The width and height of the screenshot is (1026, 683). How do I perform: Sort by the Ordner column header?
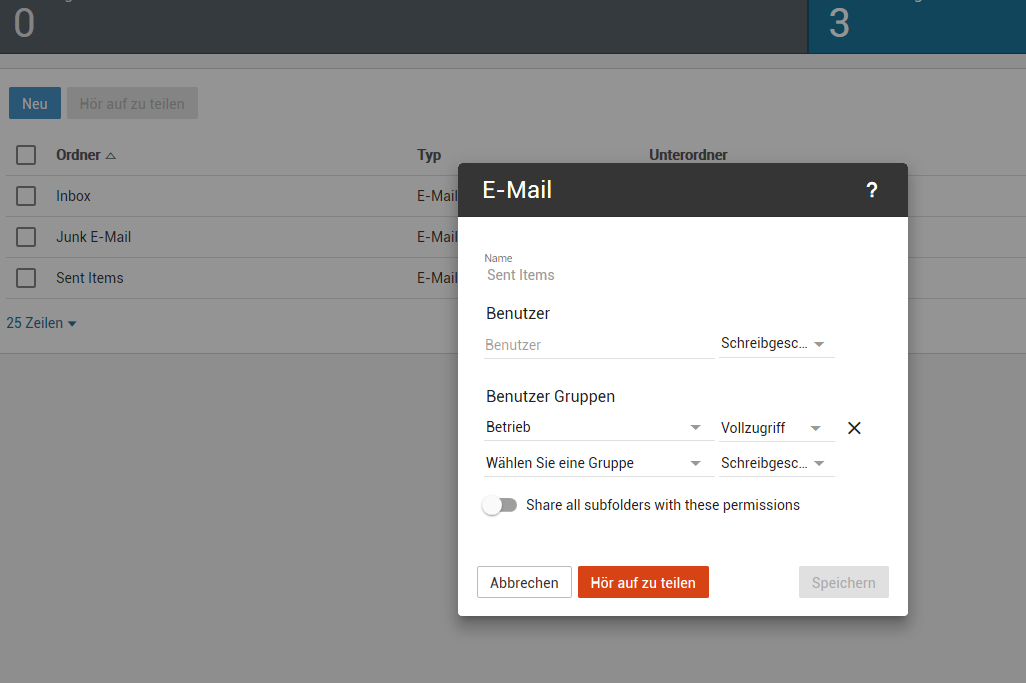(78, 155)
